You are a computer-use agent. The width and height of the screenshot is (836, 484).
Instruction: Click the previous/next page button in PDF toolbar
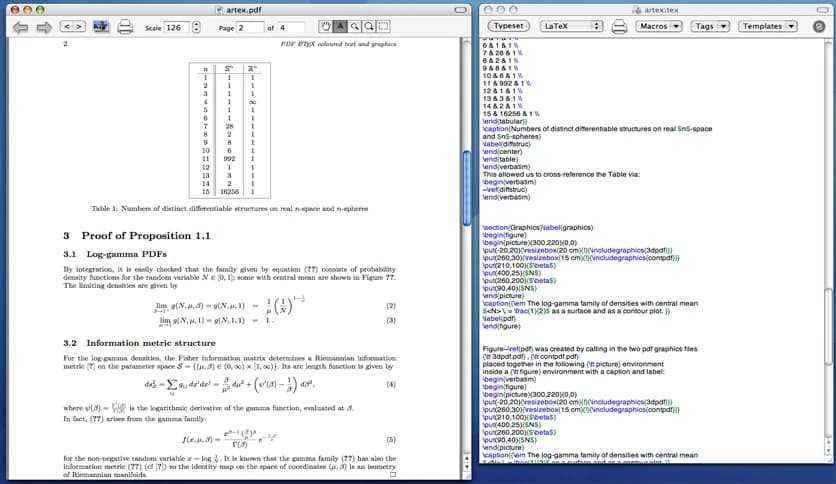click(x=73, y=27)
